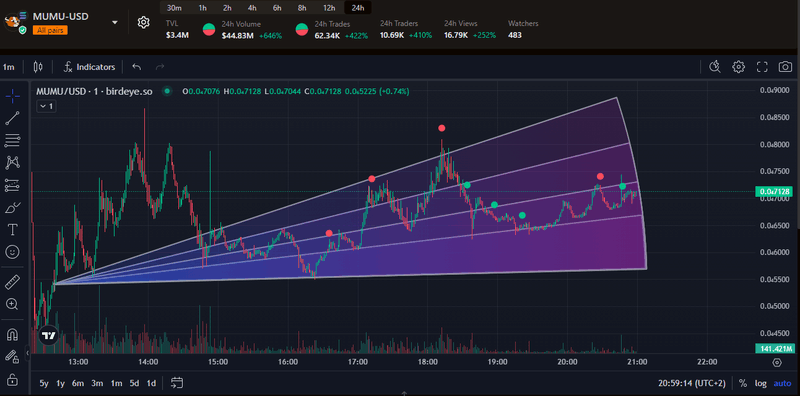
Task: Click the red marker above 18:00 peak
Action: pos(441,128)
